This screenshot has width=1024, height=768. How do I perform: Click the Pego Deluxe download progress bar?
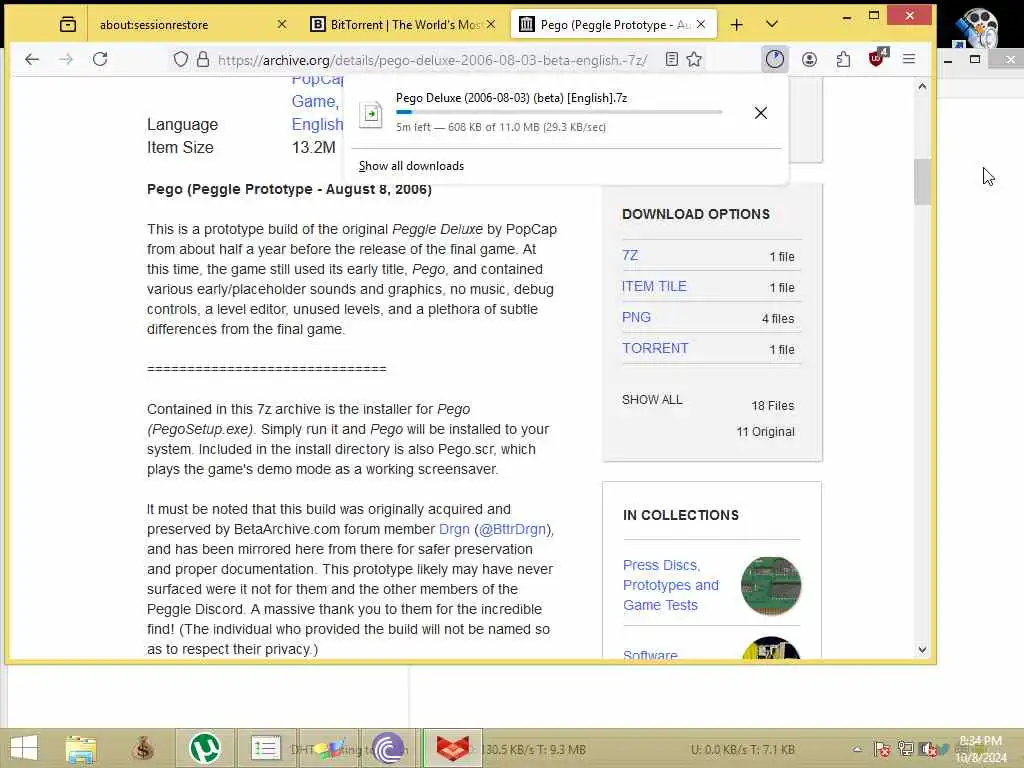tap(559, 112)
